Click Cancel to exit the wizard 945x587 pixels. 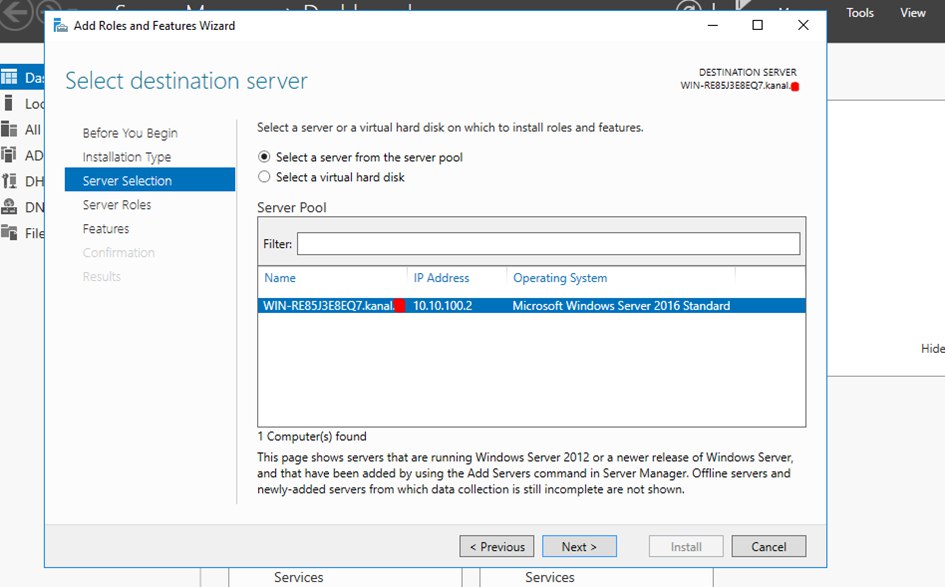coord(768,547)
